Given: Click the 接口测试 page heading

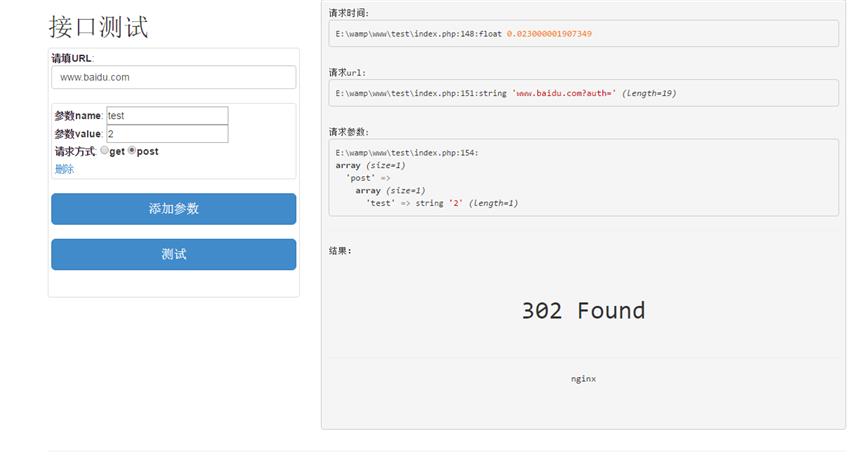Looking at the screenshot, I should pos(99,27).
